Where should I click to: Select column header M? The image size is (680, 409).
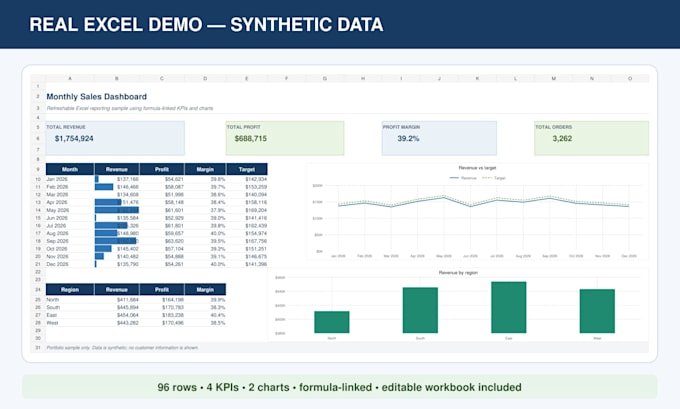pyautogui.click(x=554, y=79)
